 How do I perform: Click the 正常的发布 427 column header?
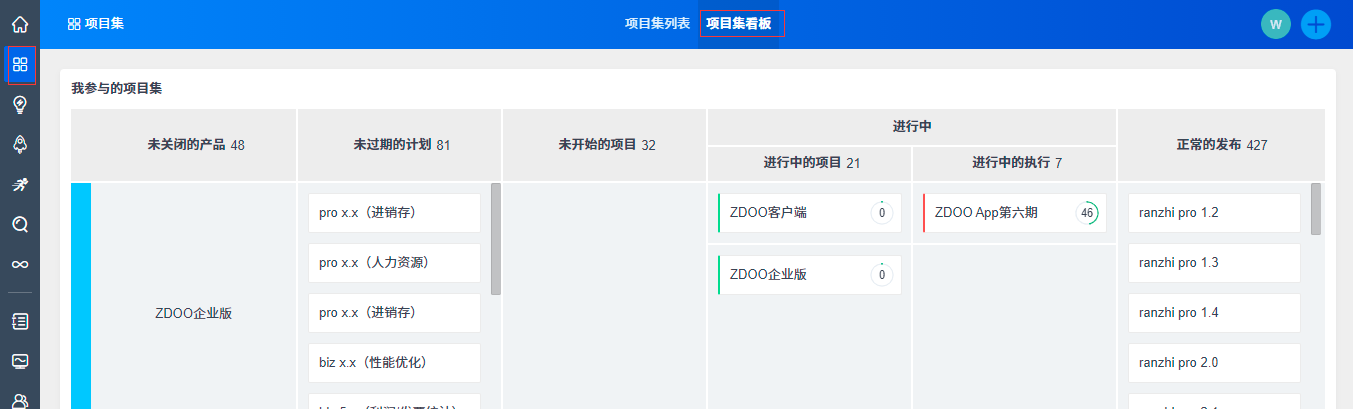tap(1222, 145)
